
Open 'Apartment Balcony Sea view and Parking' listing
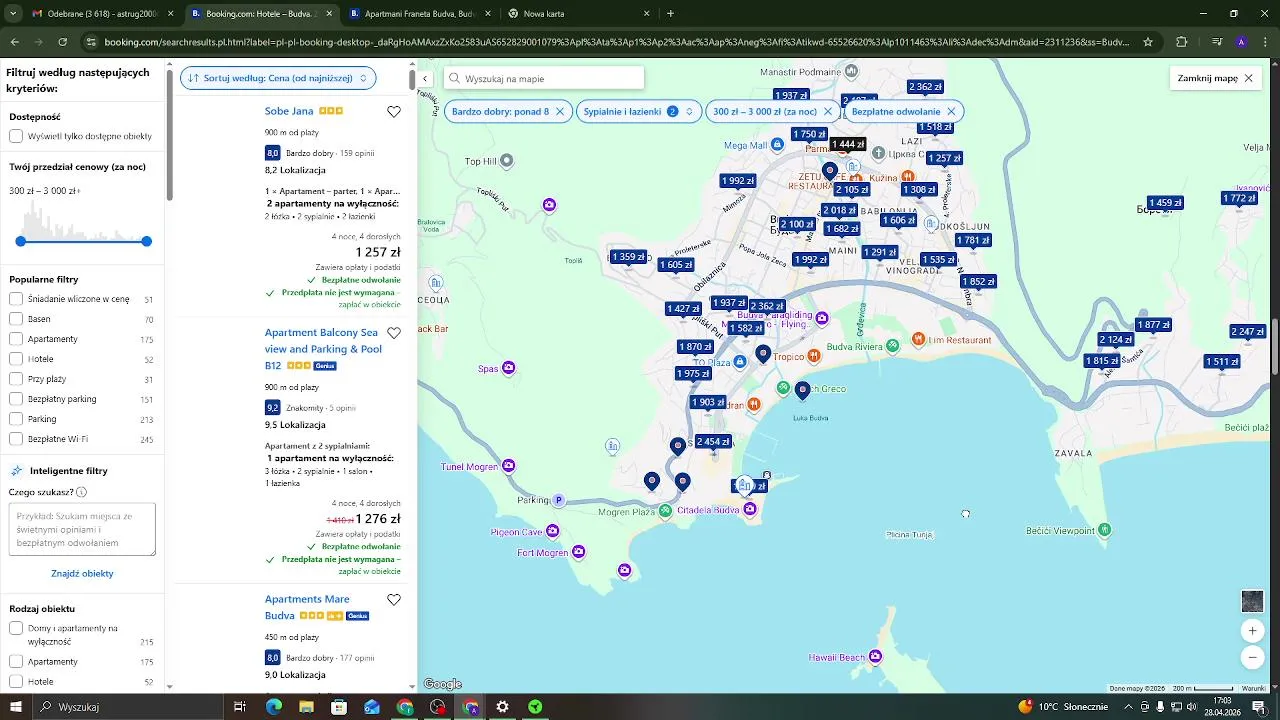click(x=323, y=349)
